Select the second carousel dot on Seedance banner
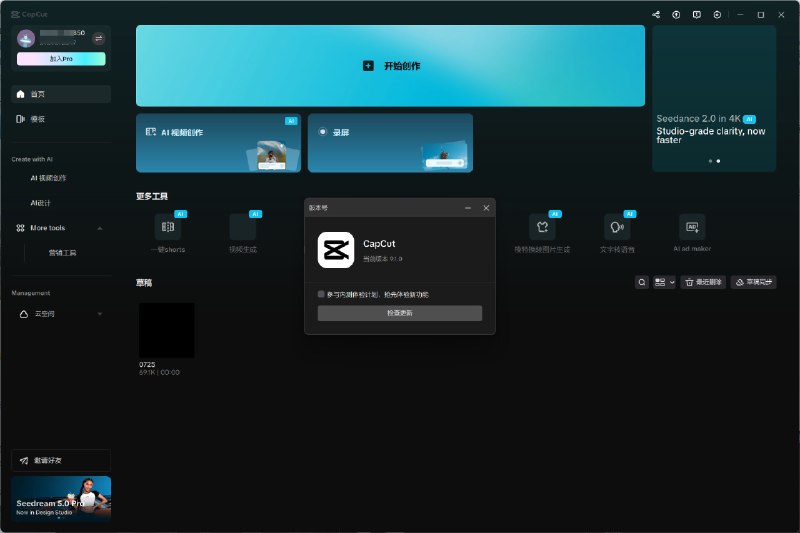Screen dimensions: 800x533 pos(718,161)
